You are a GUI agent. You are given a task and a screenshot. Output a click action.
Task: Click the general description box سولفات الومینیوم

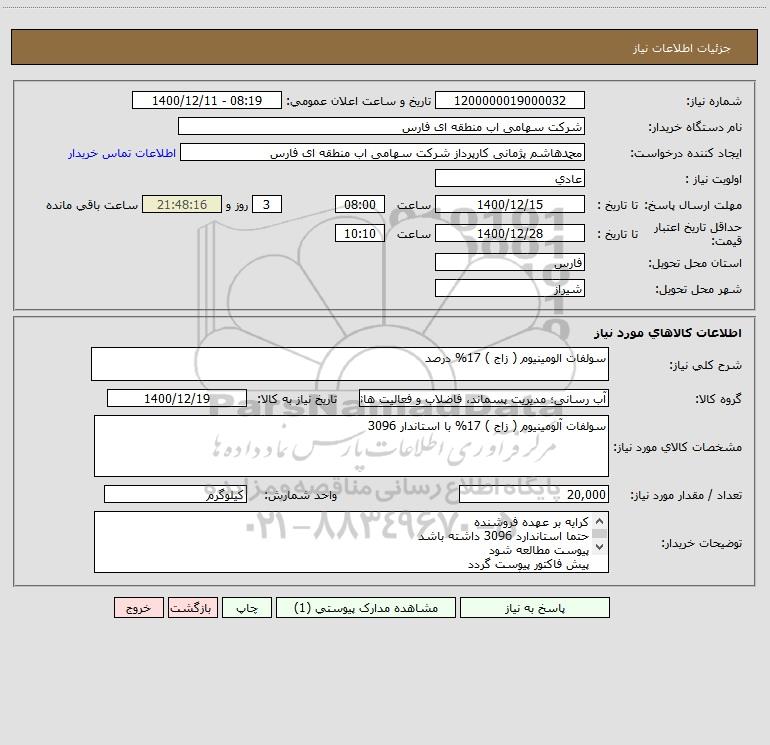coord(350,364)
